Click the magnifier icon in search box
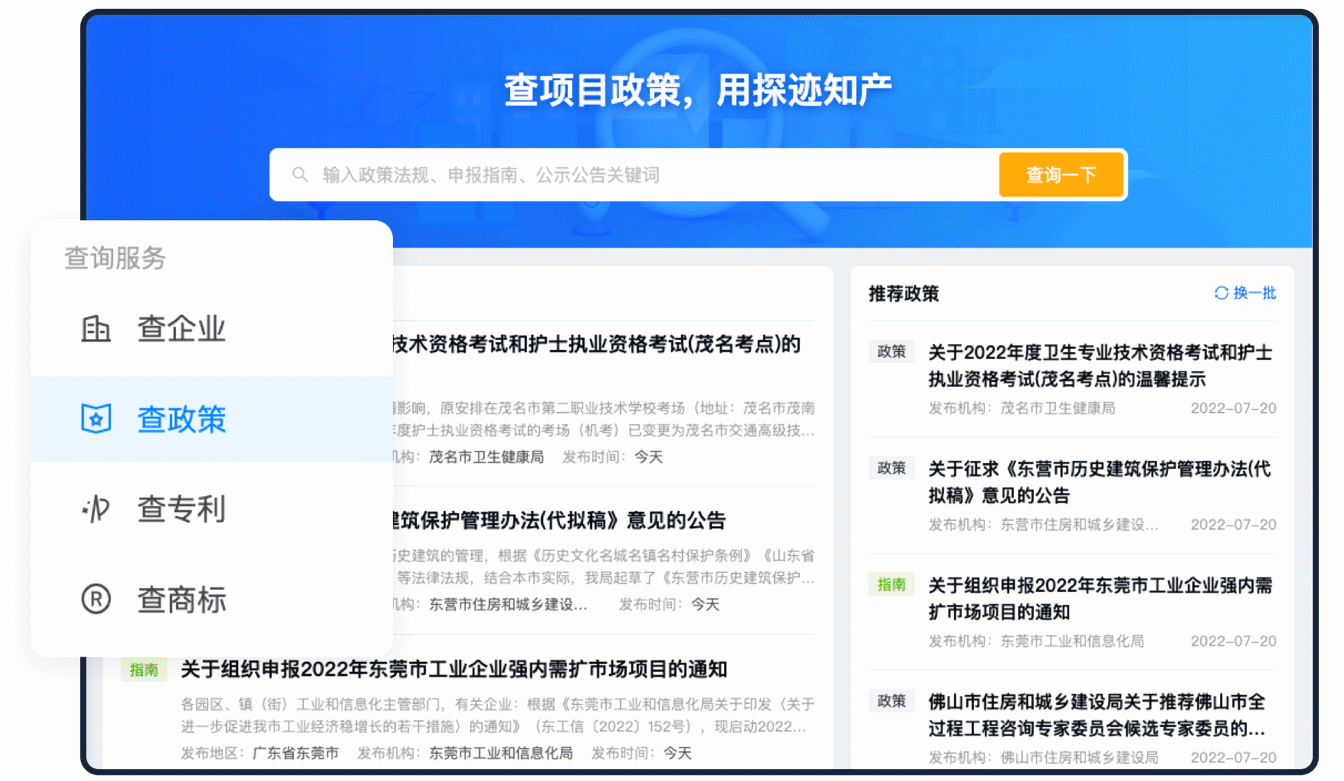 (x=300, y=175)
